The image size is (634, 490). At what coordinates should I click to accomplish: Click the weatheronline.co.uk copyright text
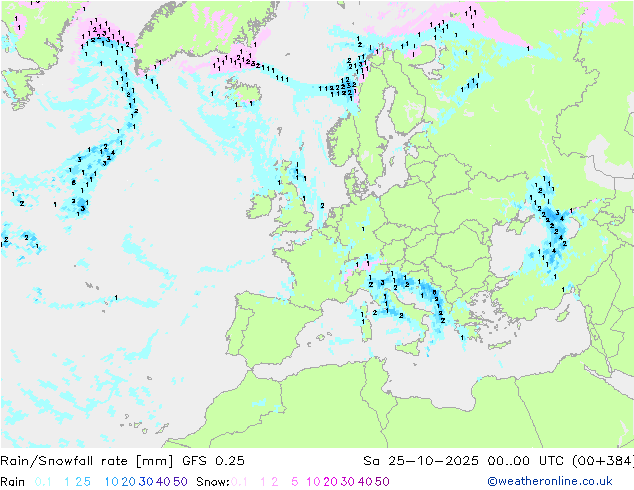[550, 481]
